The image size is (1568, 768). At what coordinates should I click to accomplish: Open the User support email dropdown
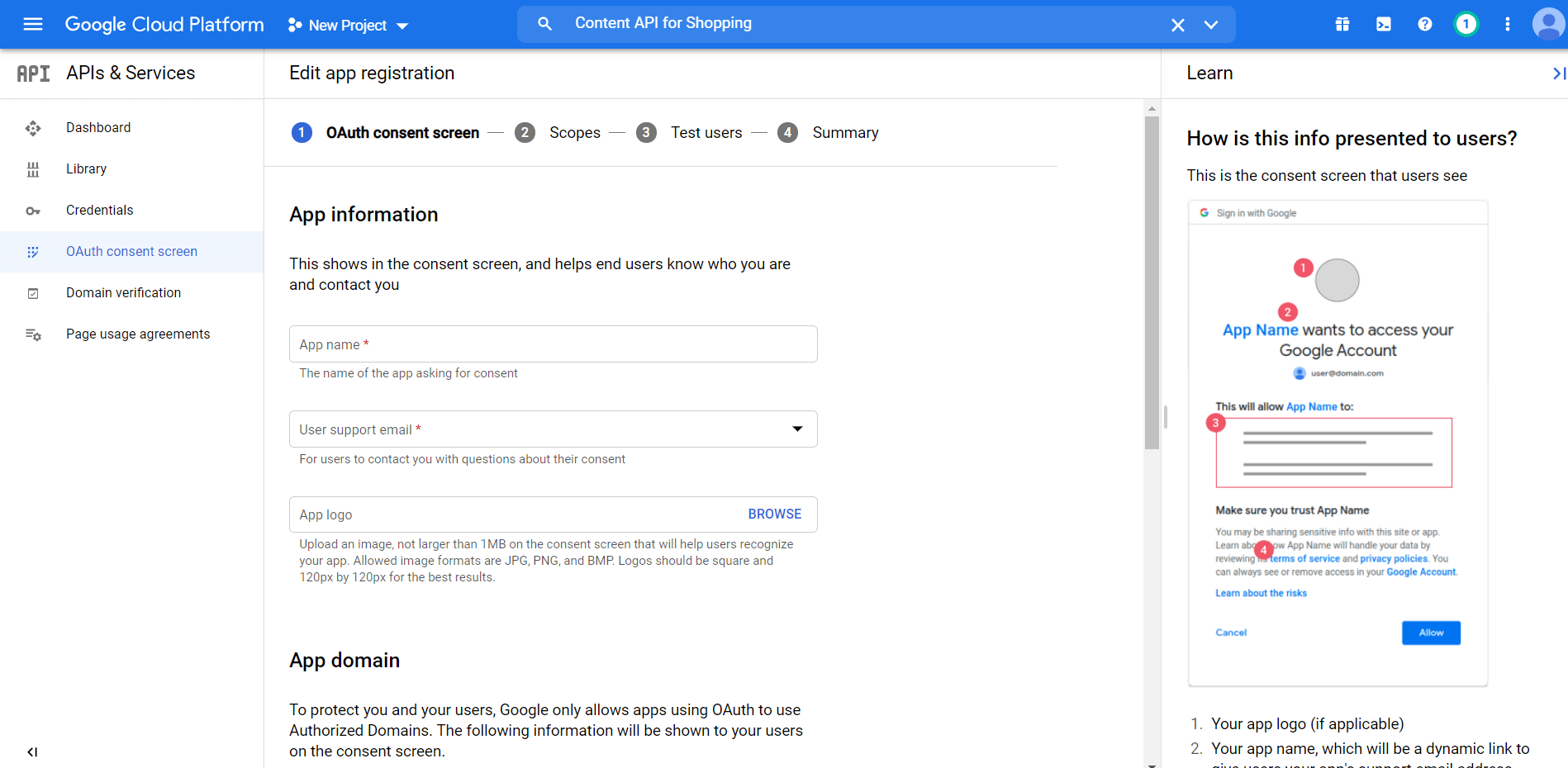click(x=554, y=429)
